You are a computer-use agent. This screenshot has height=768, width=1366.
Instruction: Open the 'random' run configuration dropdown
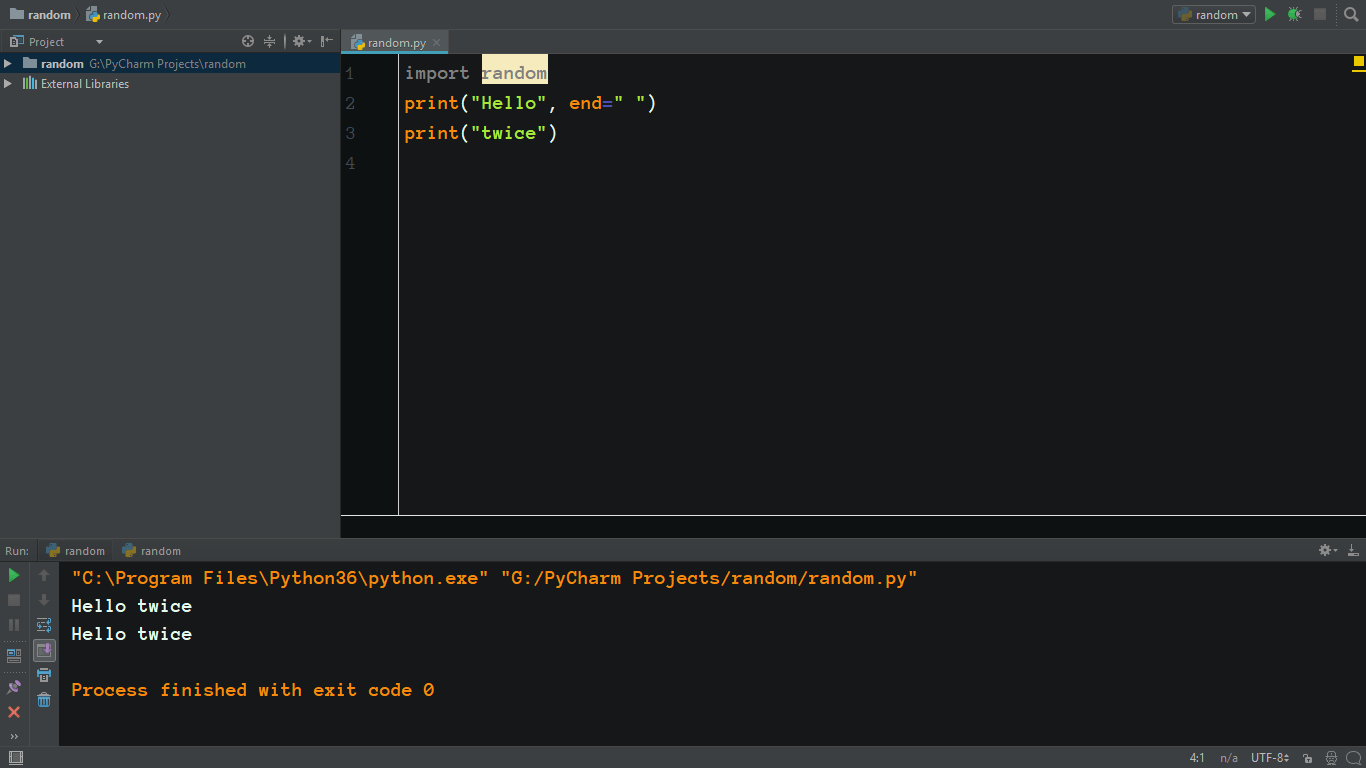1213,14
